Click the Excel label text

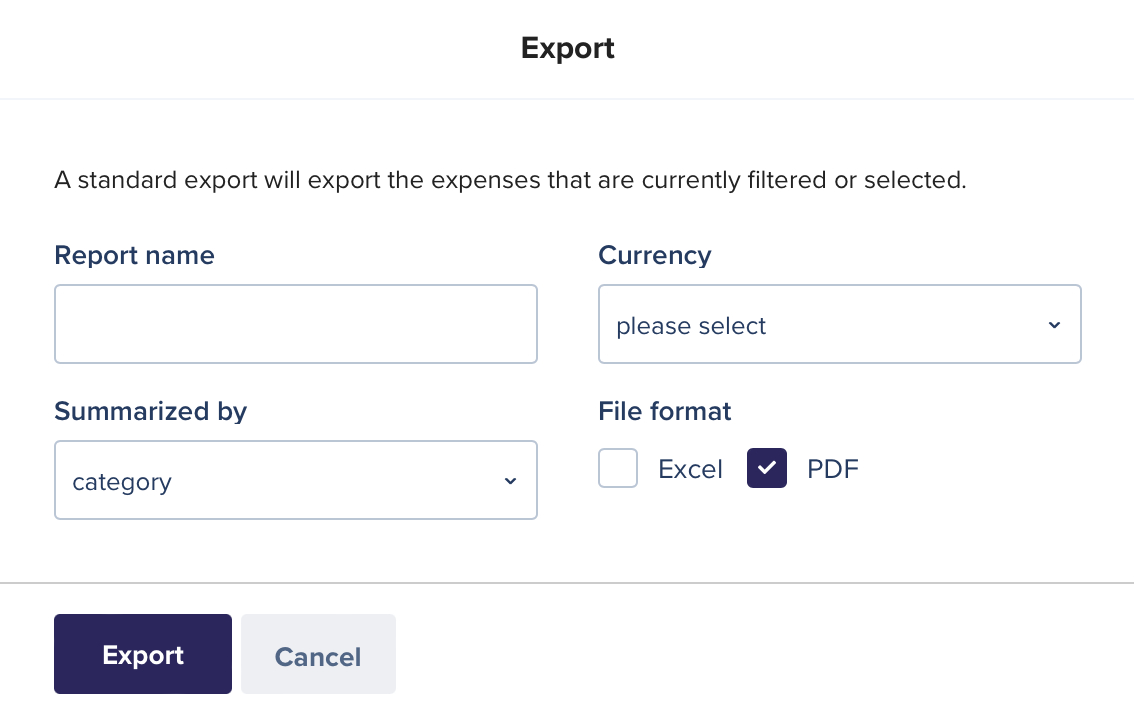[690, 469]
